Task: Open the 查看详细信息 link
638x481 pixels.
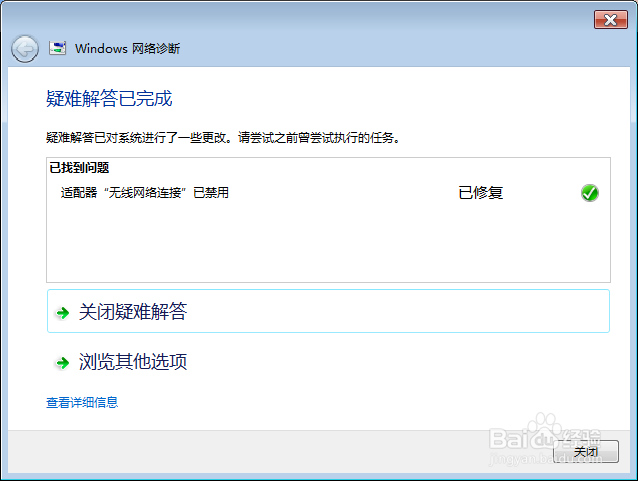Action: click(82, 402)
